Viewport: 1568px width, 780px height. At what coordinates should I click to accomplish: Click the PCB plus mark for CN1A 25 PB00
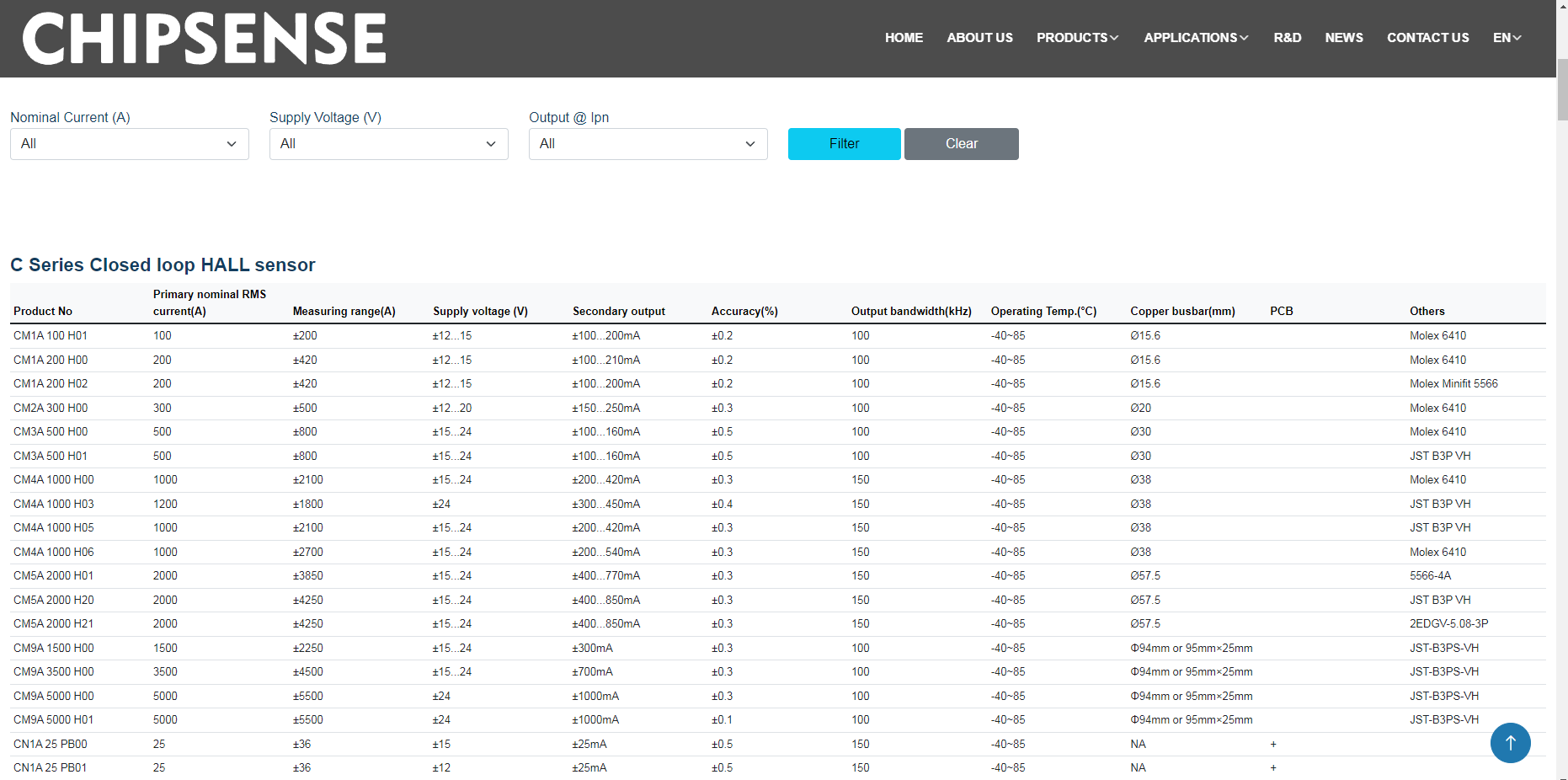[1273, 744]
